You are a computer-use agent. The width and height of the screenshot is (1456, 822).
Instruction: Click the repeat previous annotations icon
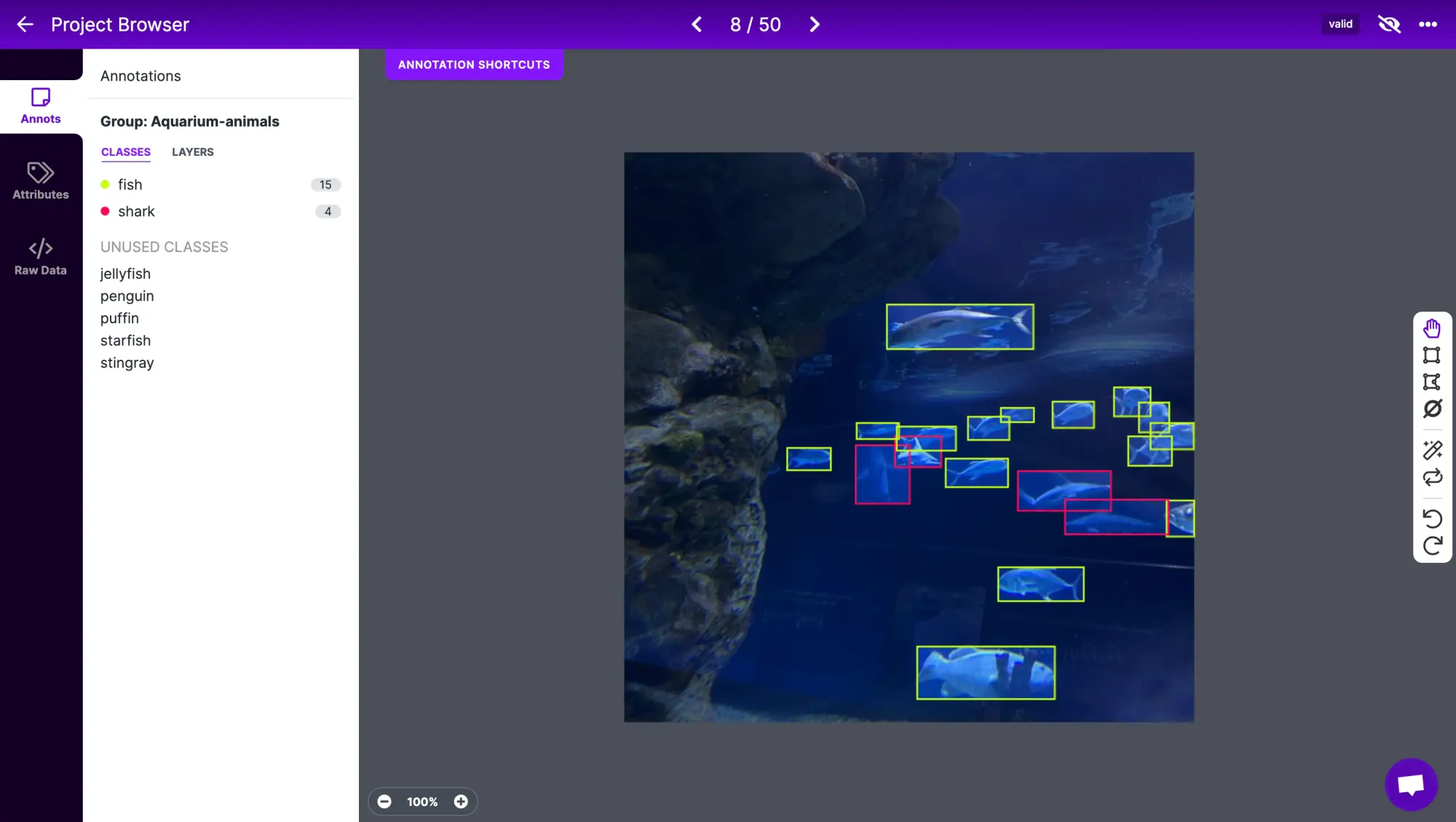[x=1432, y=478]
